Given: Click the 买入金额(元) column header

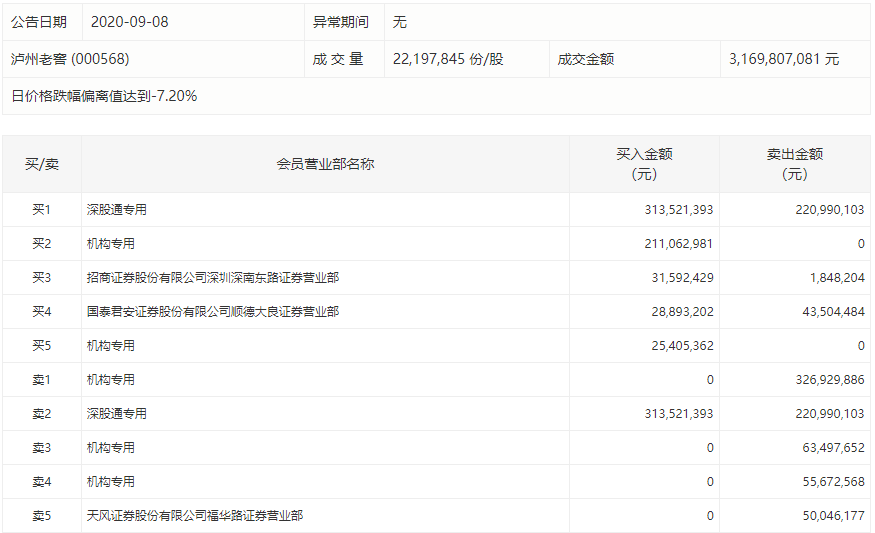Looking at the screenshot, I should point(644,164).
